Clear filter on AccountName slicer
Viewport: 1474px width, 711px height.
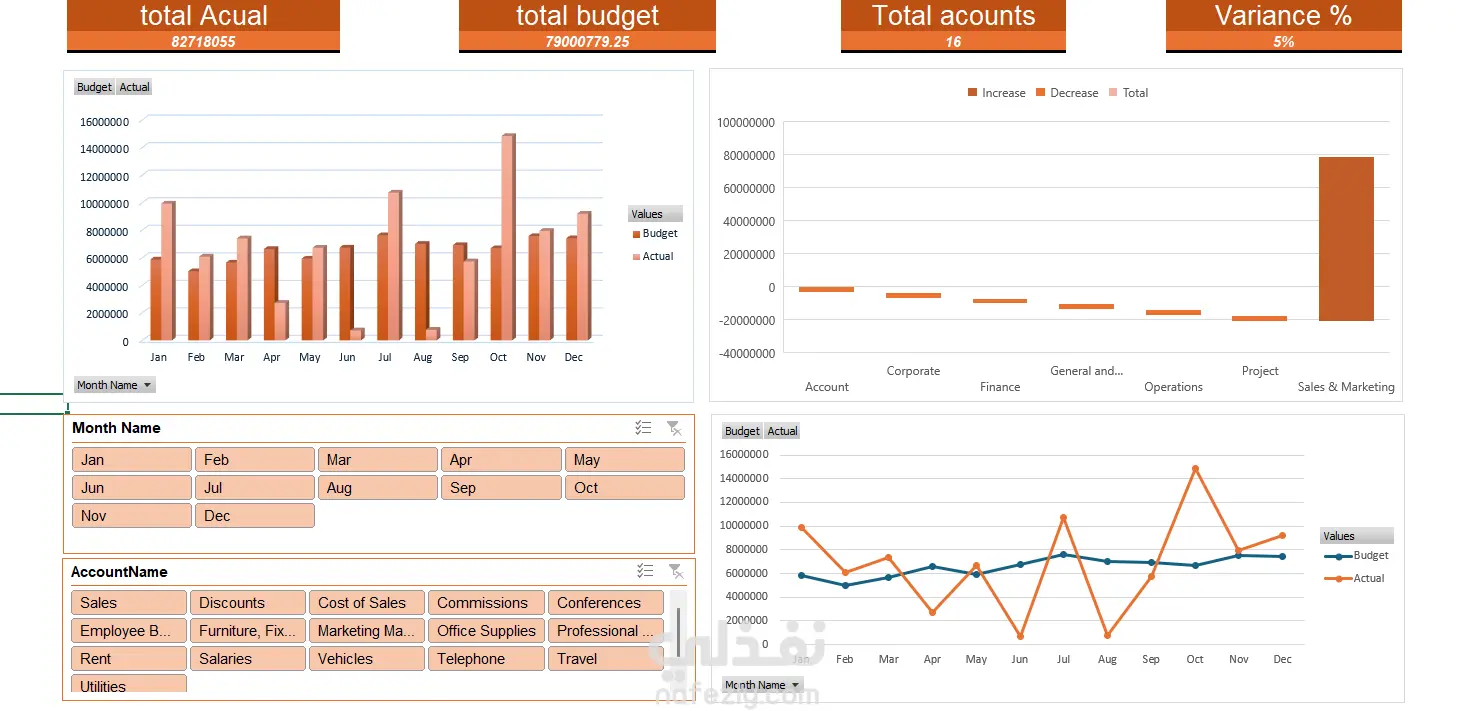point(676,571)
